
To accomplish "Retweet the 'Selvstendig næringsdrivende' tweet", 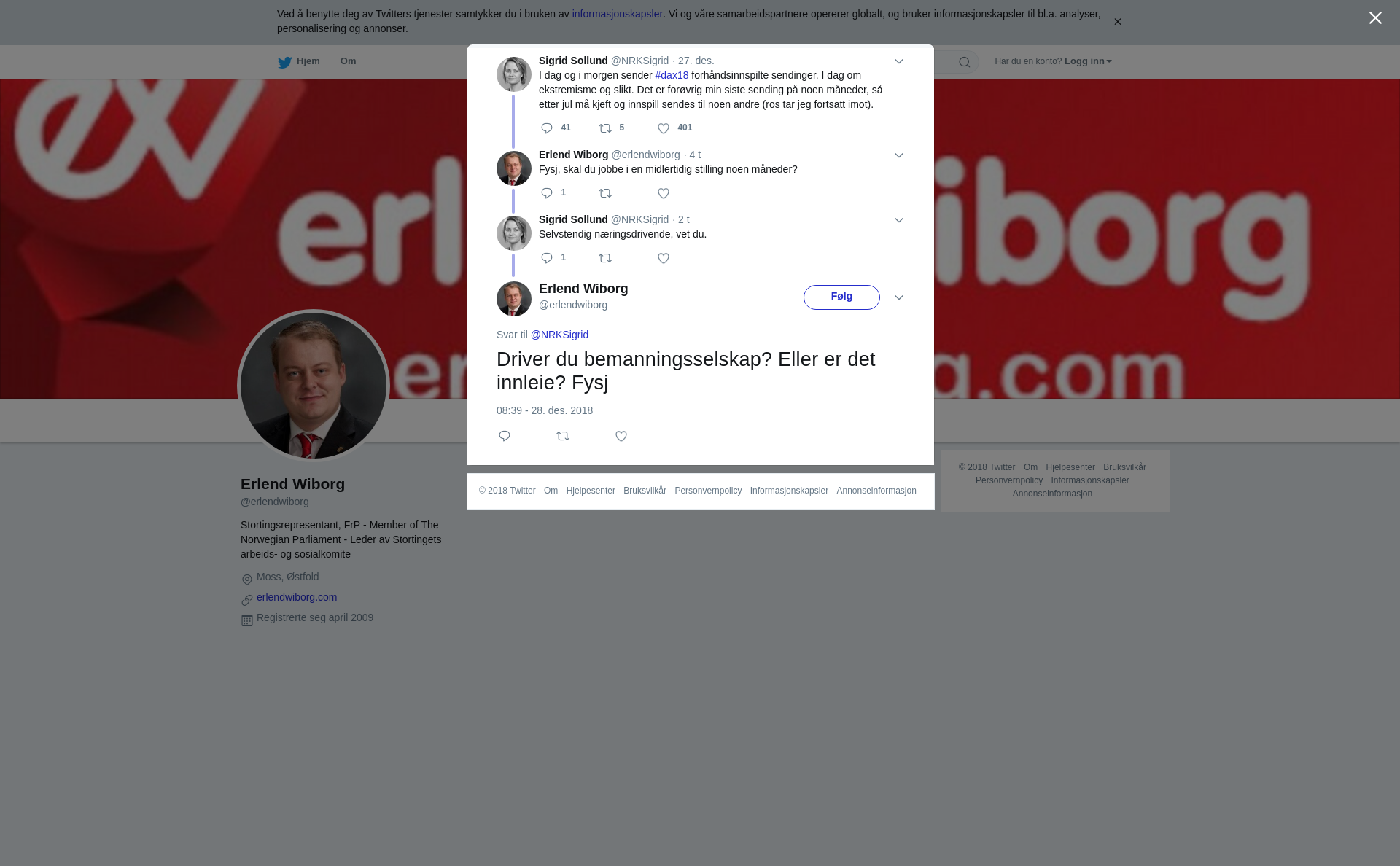I will (x=605, y=258).
